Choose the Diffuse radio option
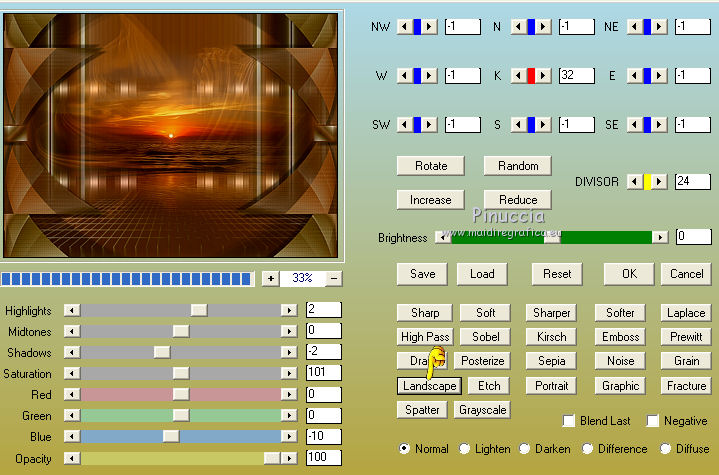719x475 pixels. 667,449
